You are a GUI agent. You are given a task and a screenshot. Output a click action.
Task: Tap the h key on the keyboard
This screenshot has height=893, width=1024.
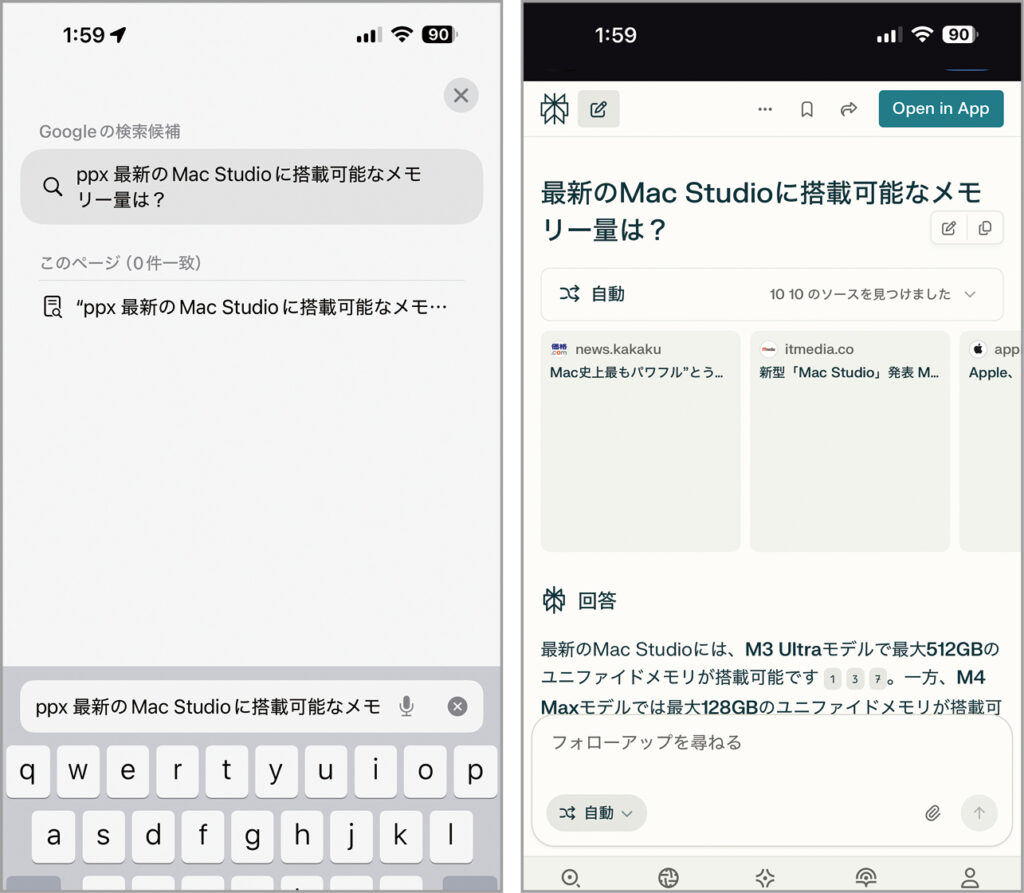pos(302,836)
